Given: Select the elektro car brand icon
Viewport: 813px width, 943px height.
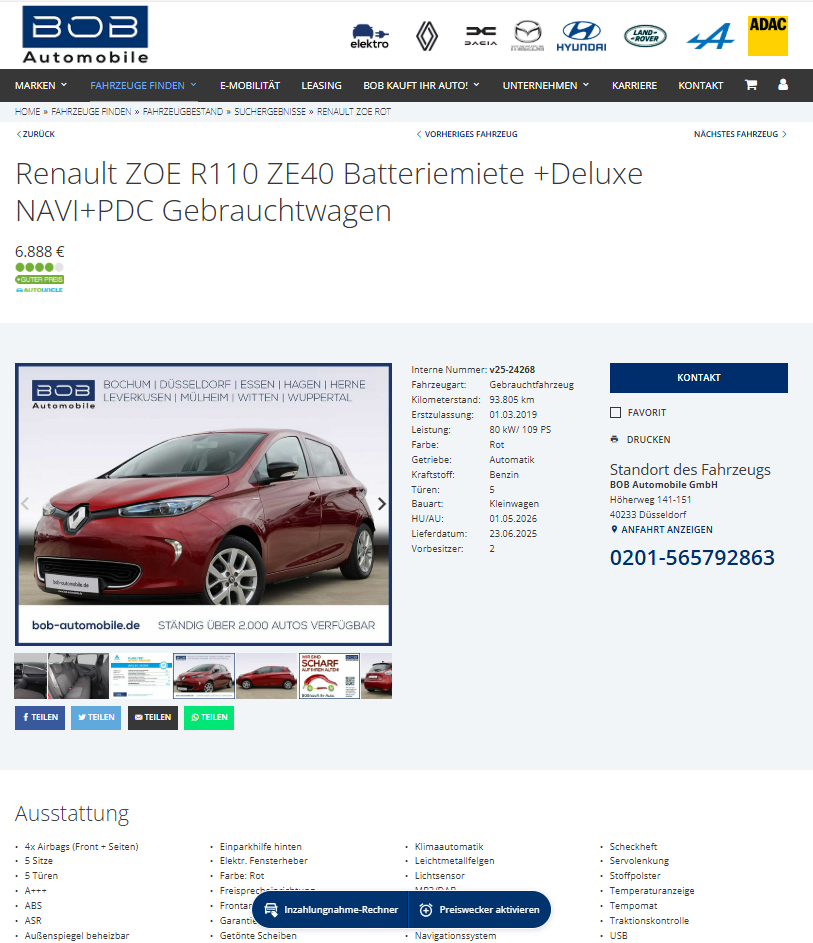Looking at the screenshot, I should coord(369,36).
